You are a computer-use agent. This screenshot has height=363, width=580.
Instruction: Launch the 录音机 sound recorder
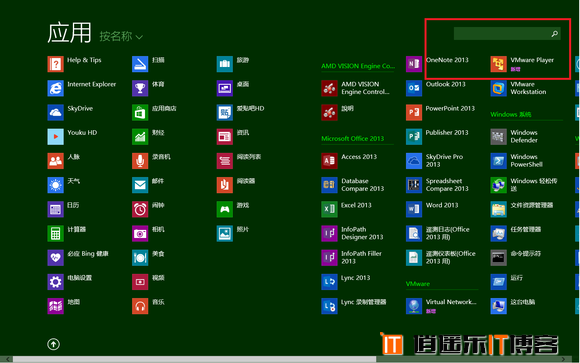tap(151, 161)
